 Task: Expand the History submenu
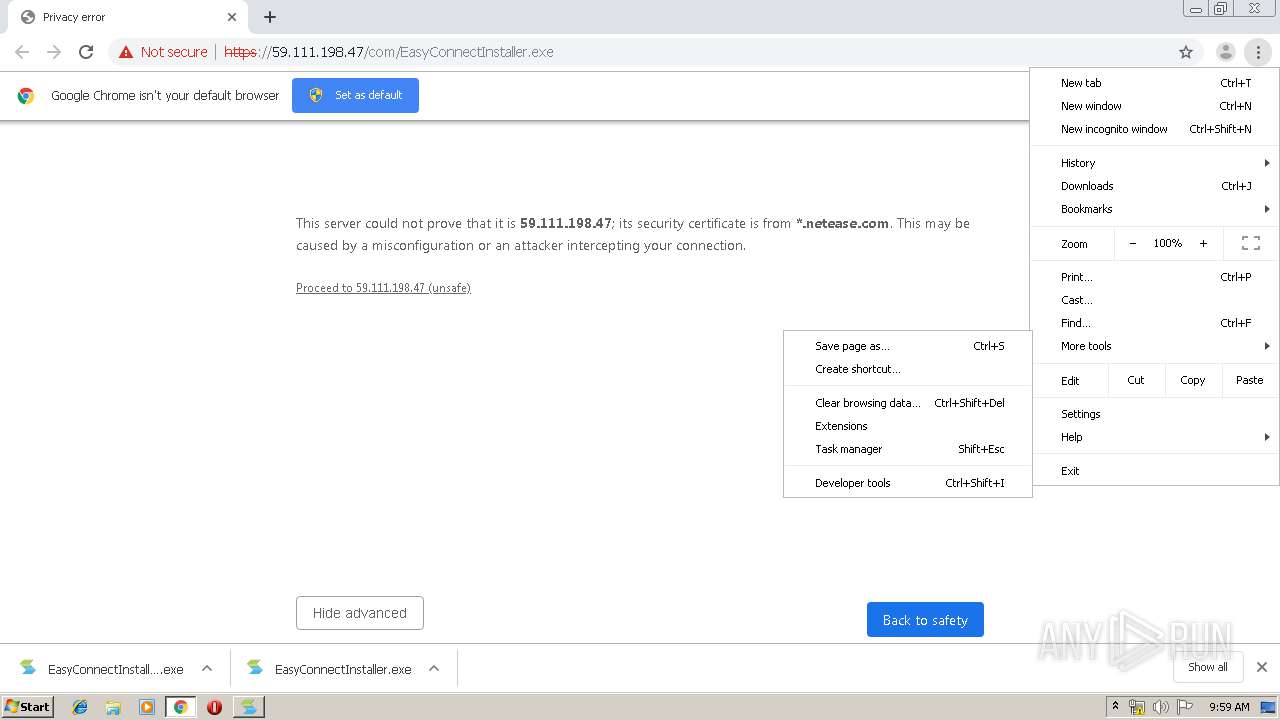coord(1155,163)
